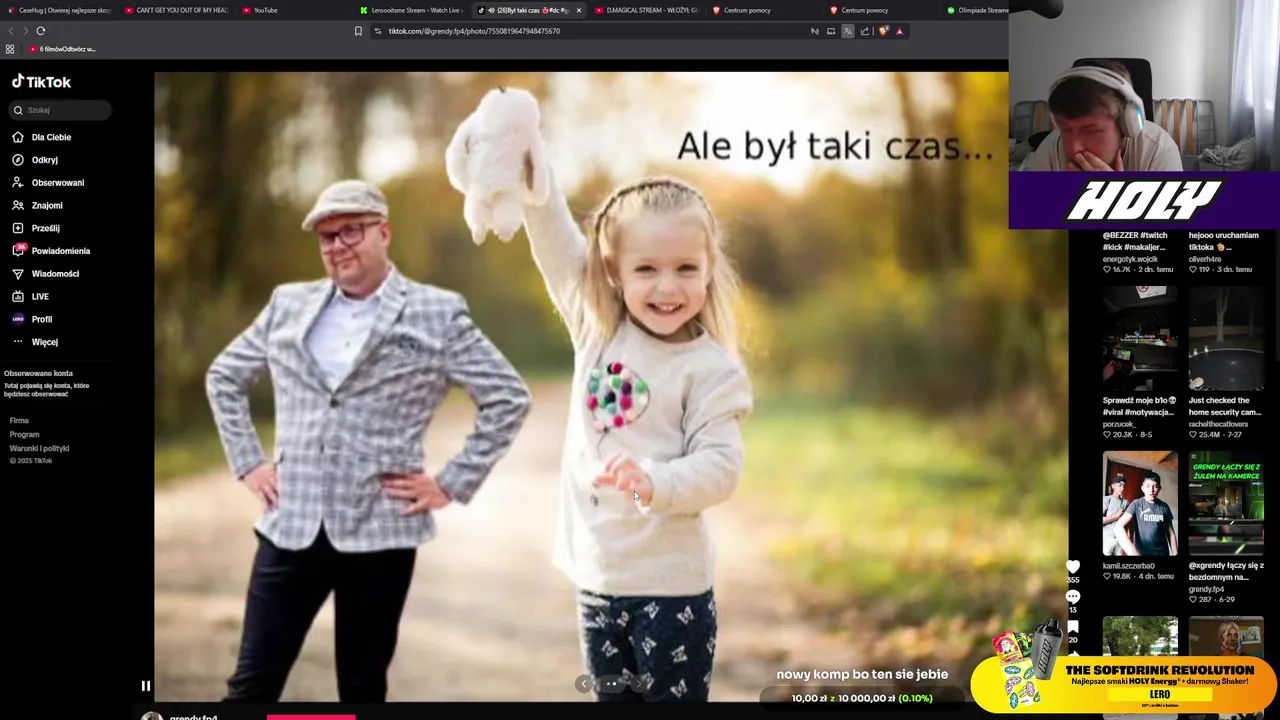Go to next photo with right chevron
Screen dimensions: 1280x720
click(639, 684)
